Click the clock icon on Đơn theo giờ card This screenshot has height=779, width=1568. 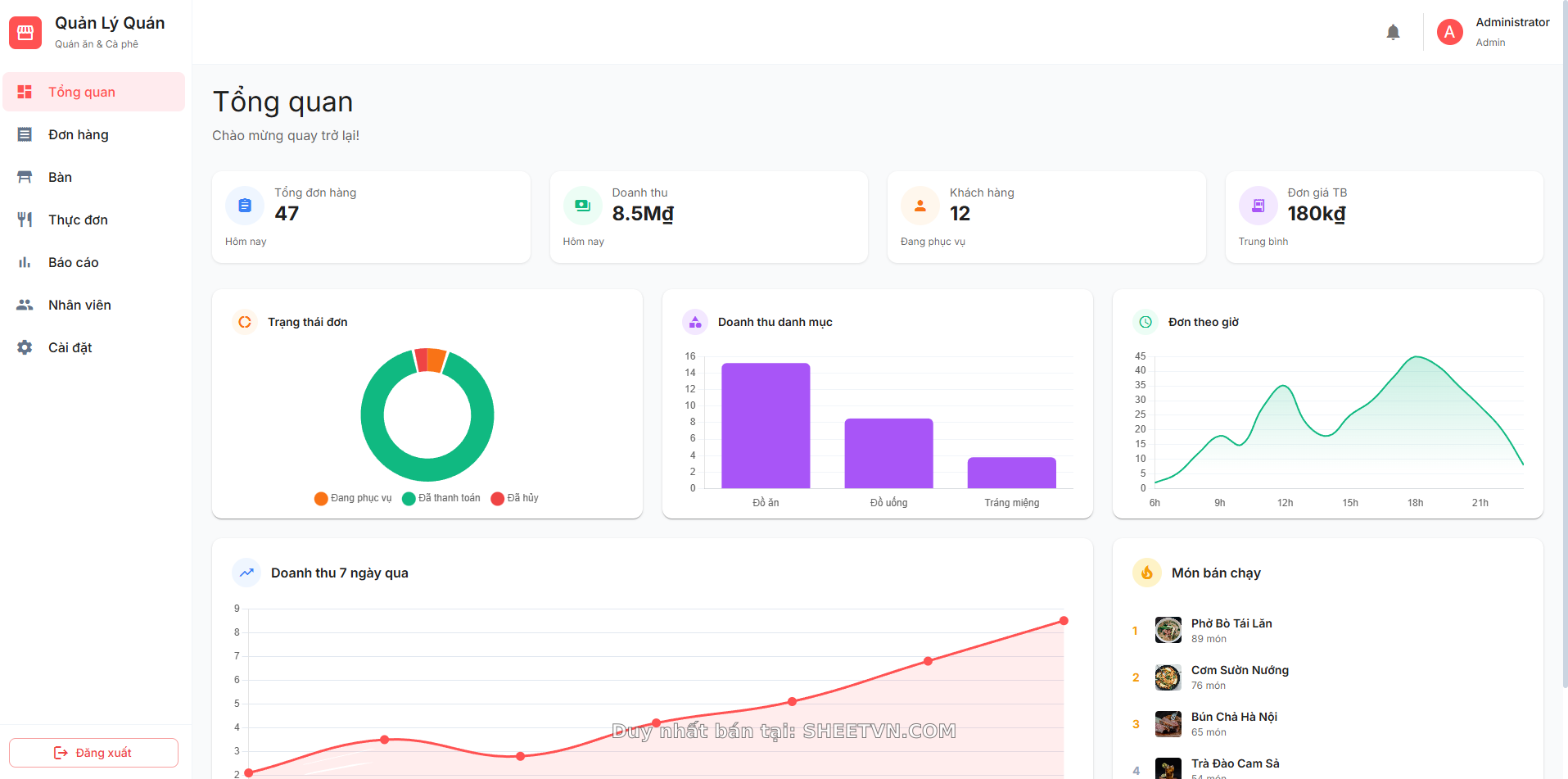[1145, 322]
